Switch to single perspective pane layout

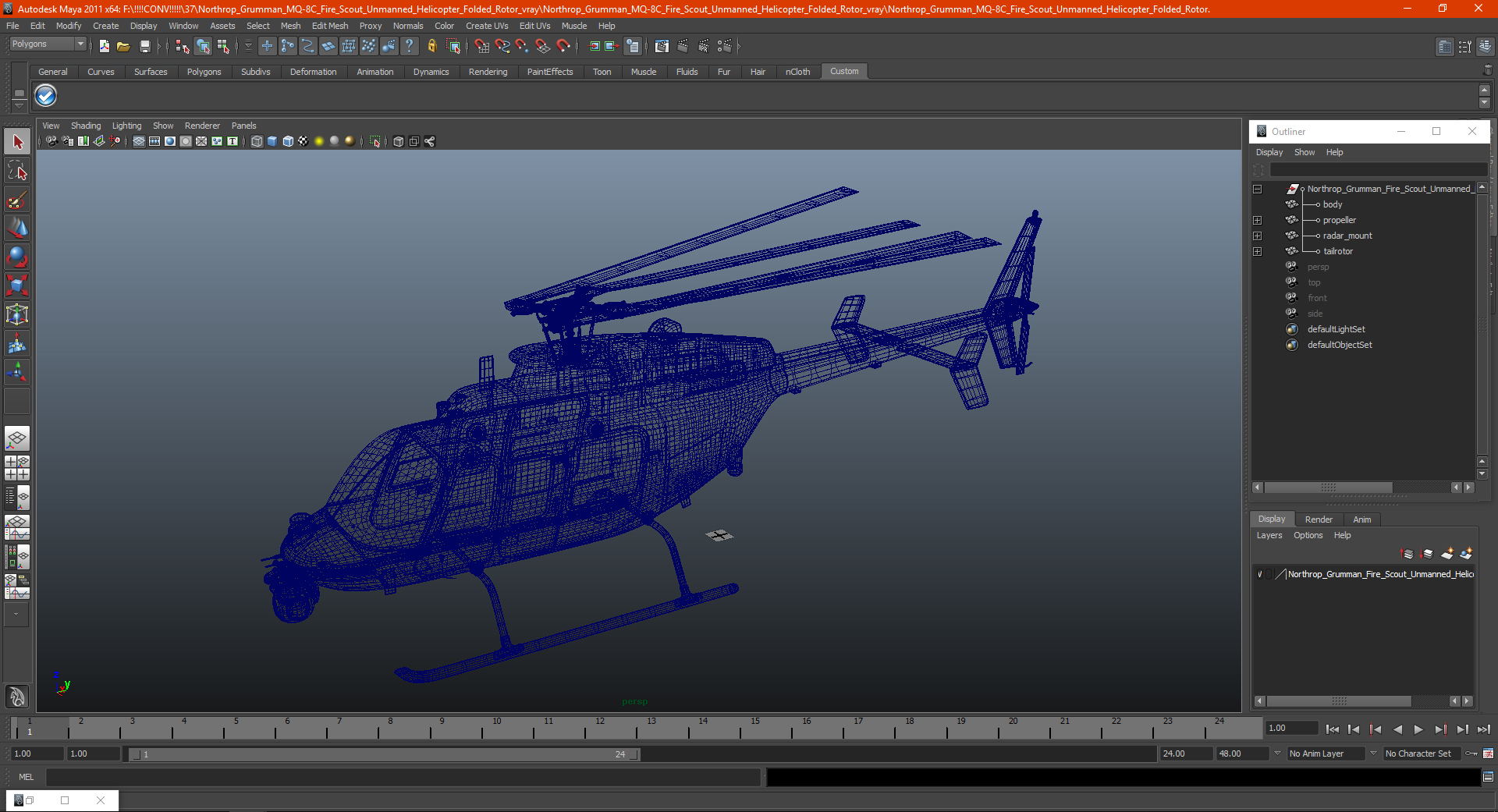click(x=17, y=438)
